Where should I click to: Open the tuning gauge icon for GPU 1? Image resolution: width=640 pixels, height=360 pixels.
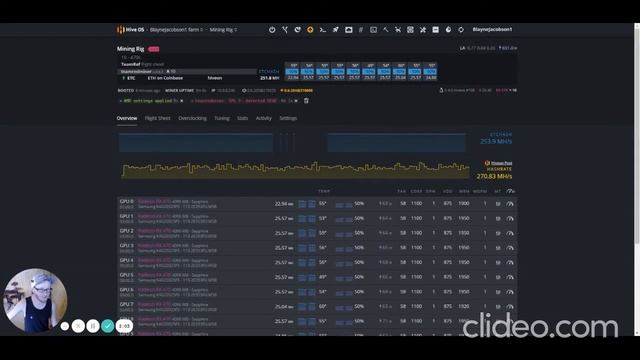point(510,218)
